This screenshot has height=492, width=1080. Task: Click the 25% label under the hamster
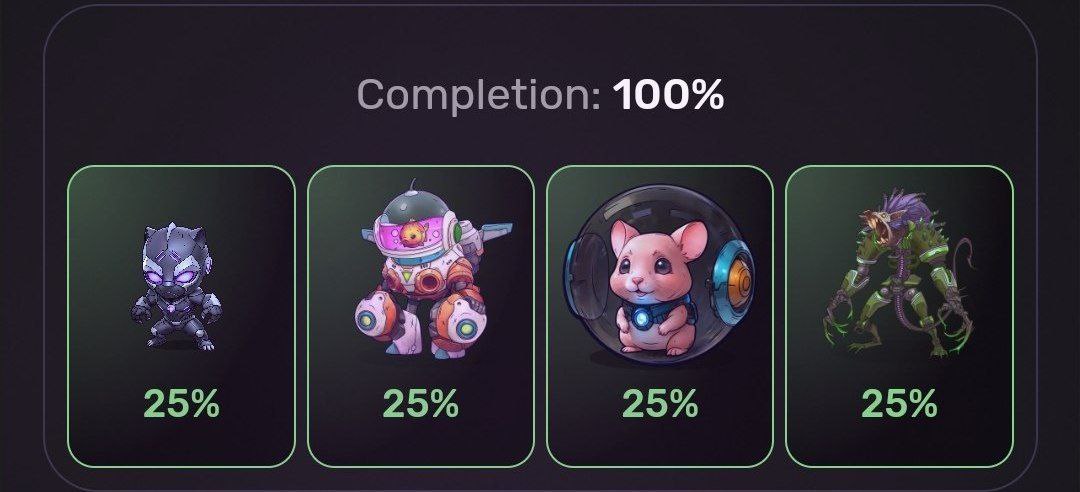pyautogui.click(x=660, y=404)
